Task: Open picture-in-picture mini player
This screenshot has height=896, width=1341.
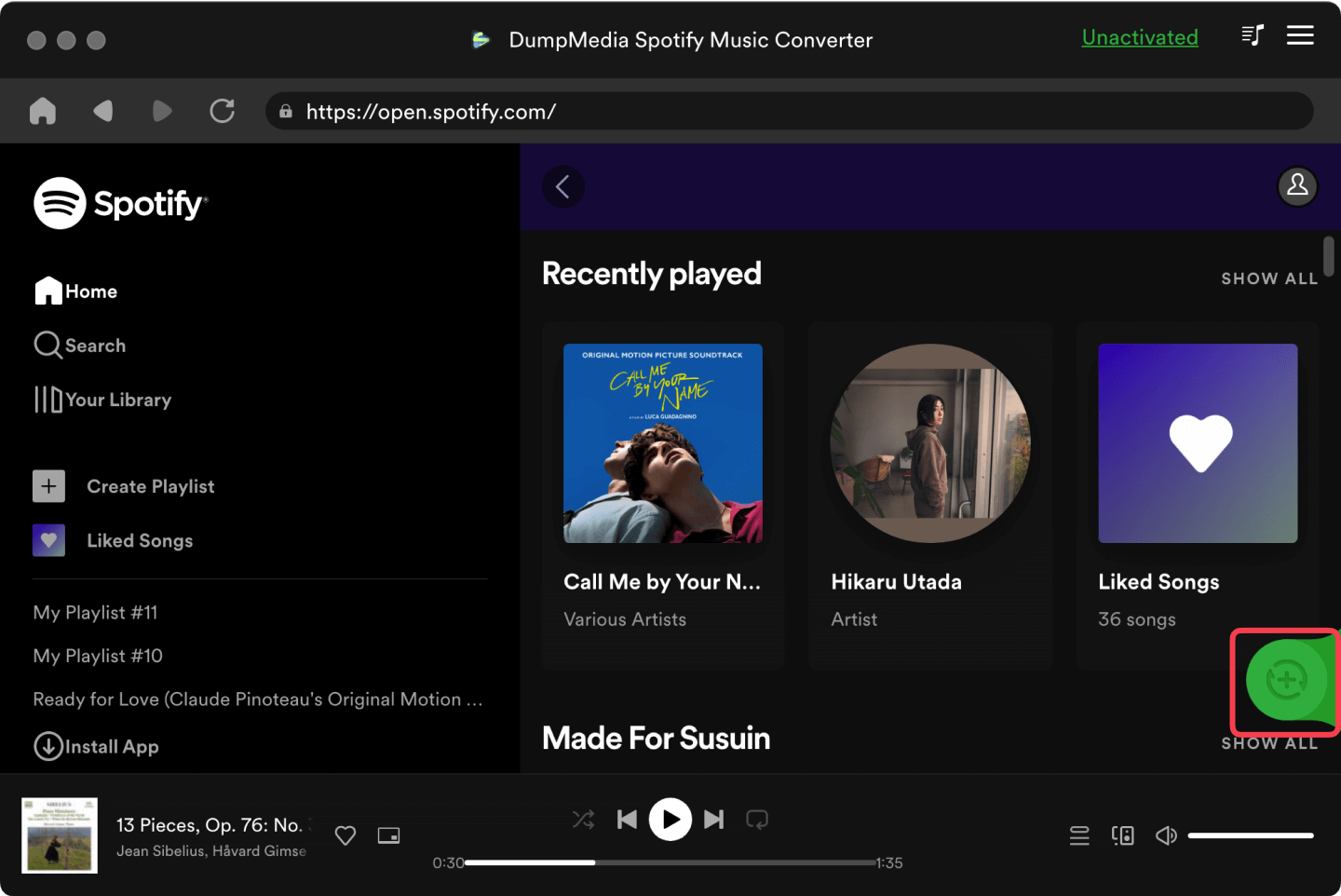Action: coord(388,835)
